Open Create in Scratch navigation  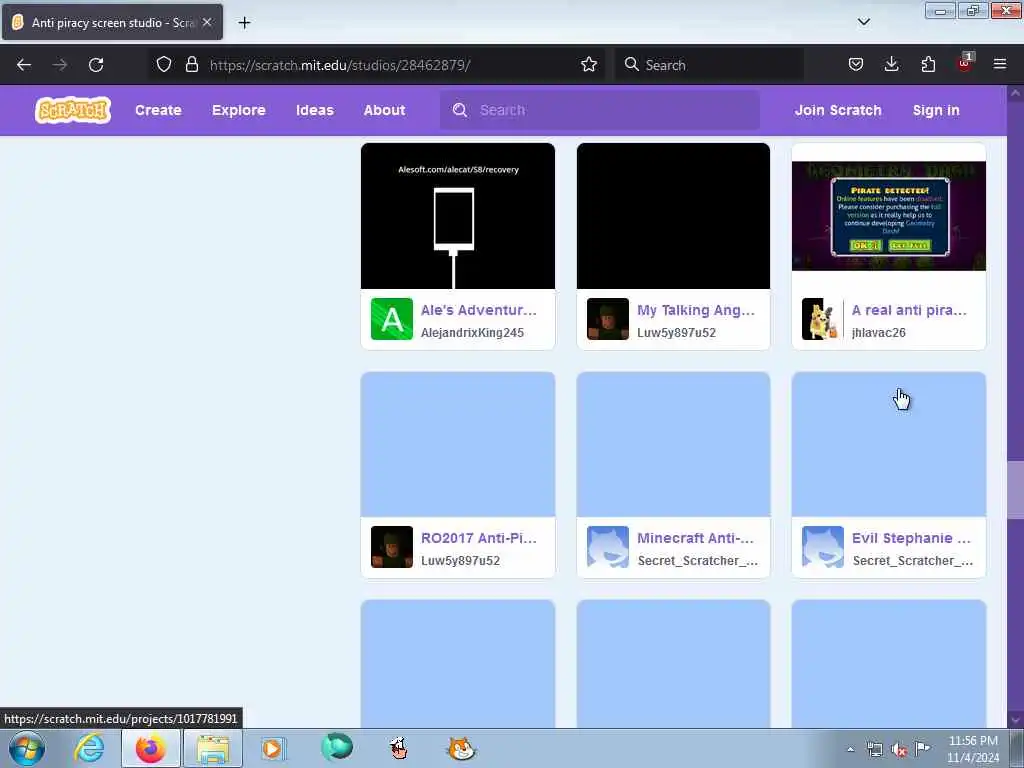point(158,110)
